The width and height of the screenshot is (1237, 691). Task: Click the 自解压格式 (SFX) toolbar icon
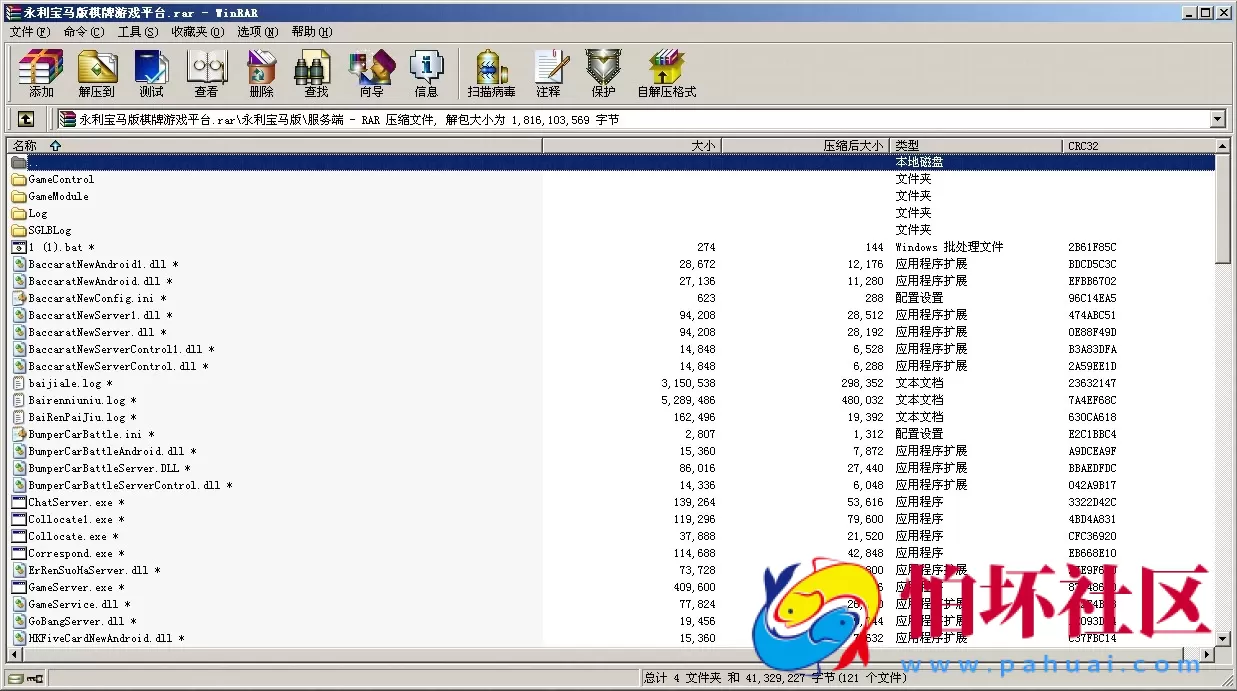[666, 74]
